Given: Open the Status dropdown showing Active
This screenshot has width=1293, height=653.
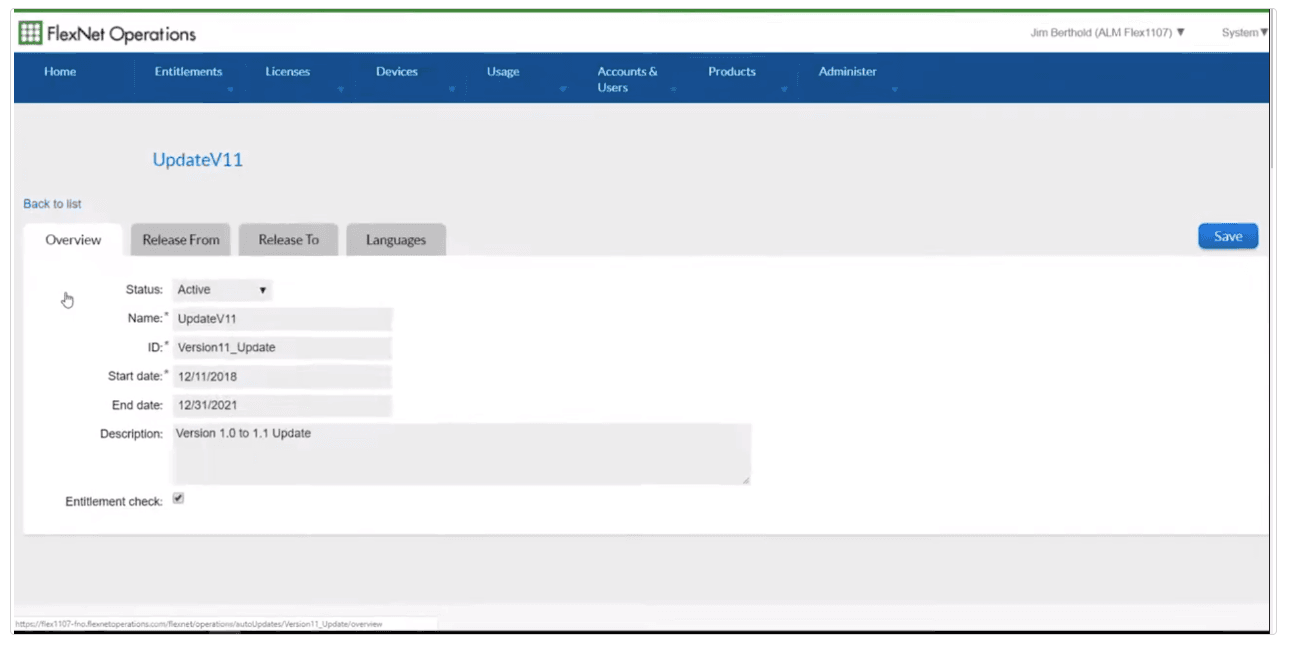Looking at the screenshot, I should [x=222, y=290].
